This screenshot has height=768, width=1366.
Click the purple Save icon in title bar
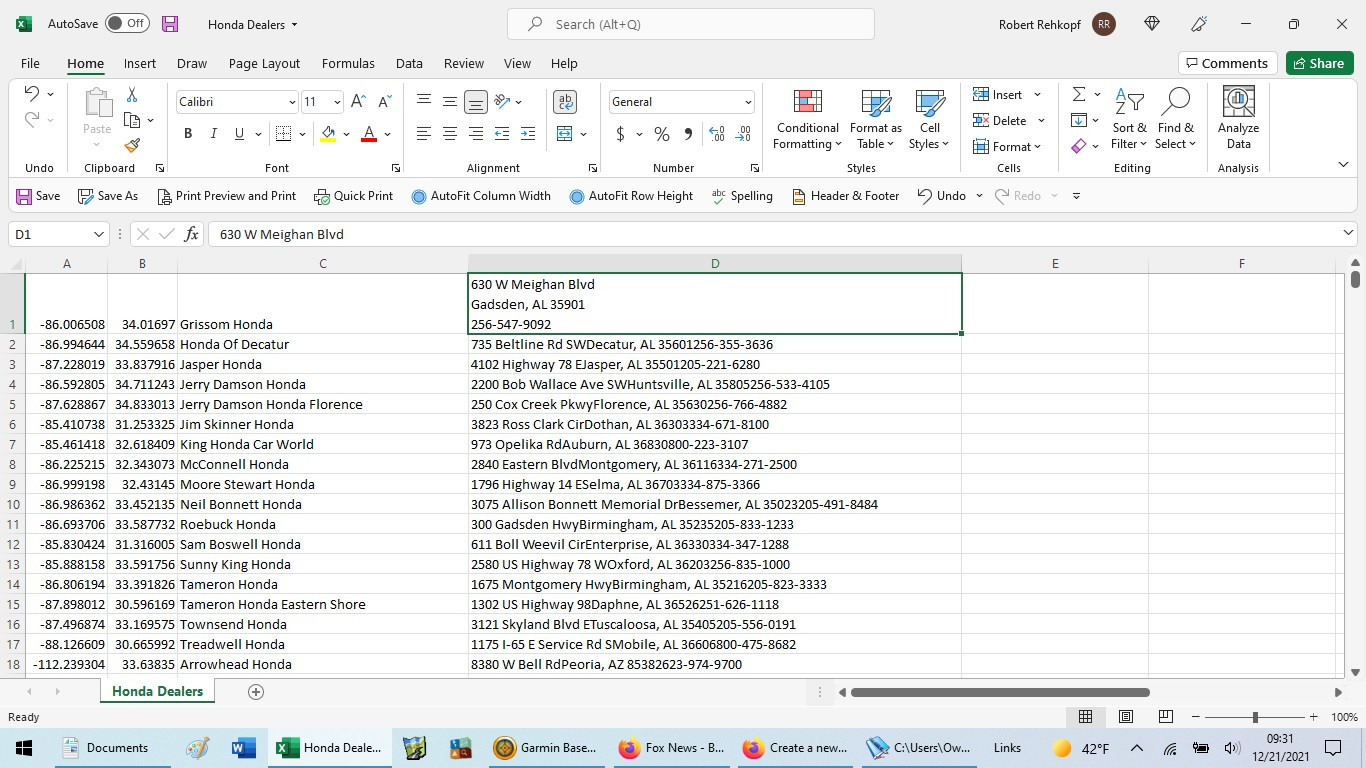click(x=170, y=24)
